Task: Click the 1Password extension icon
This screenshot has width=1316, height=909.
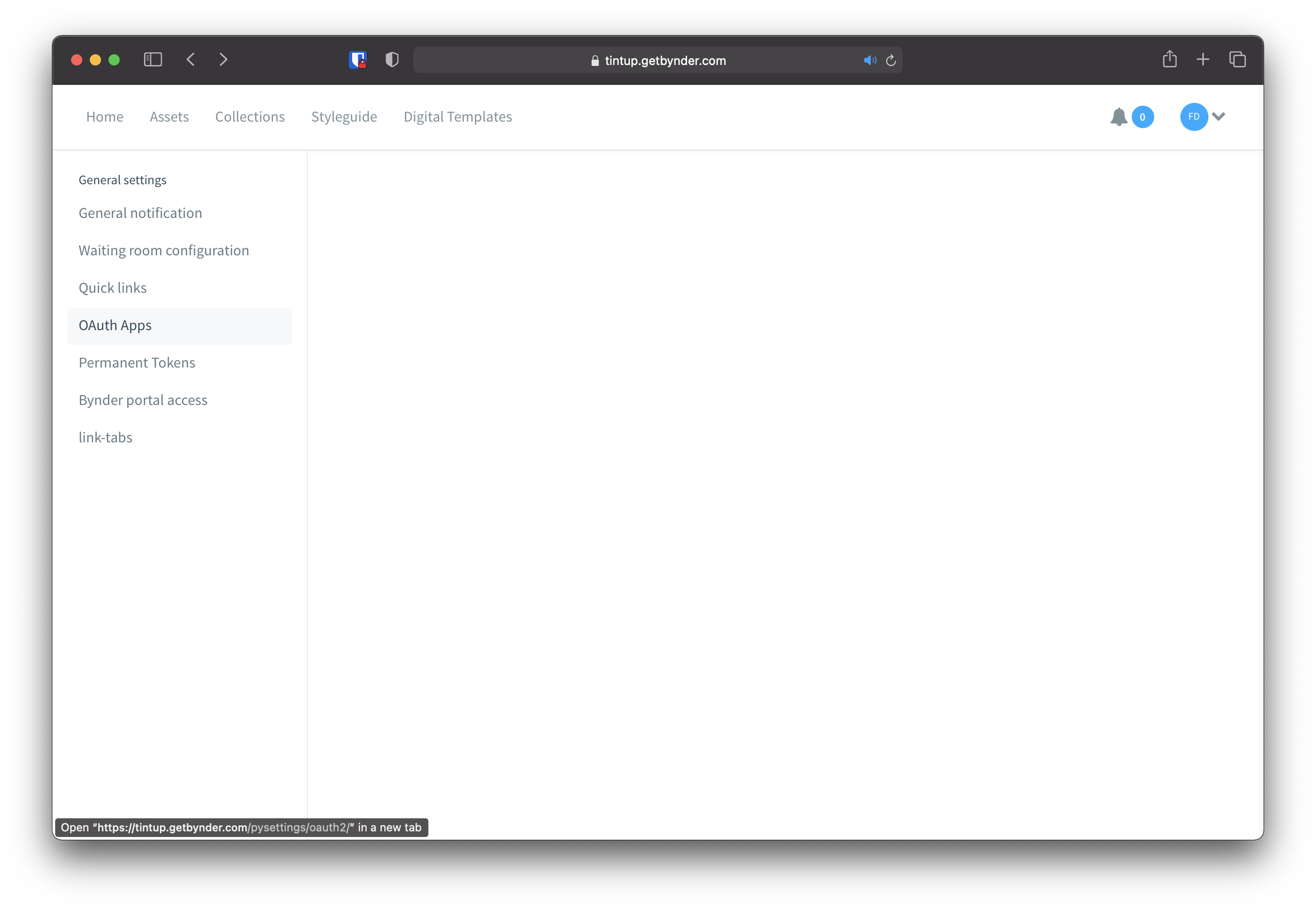Action: point(358,60)
